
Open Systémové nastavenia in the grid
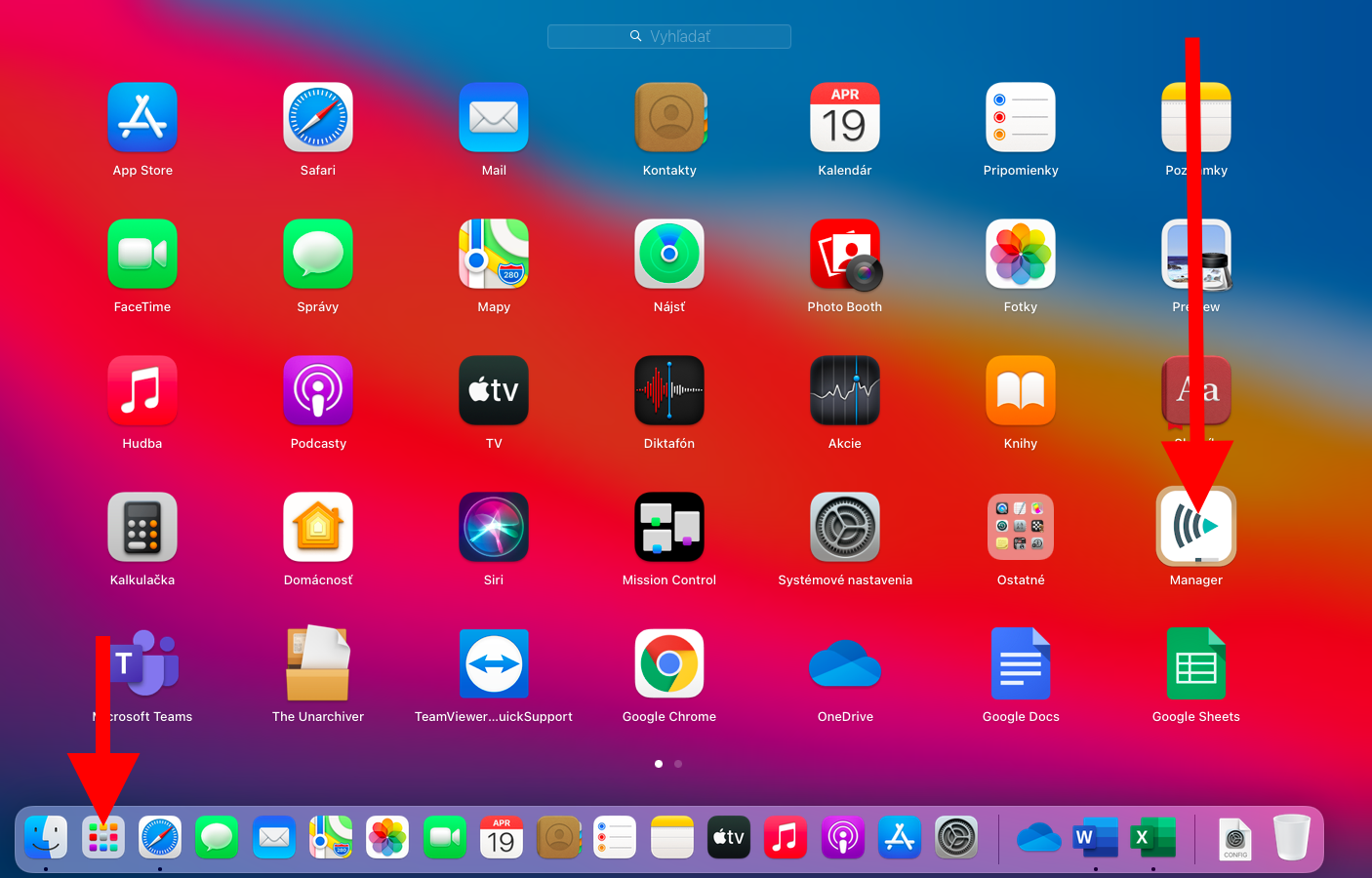pos(844,528)
